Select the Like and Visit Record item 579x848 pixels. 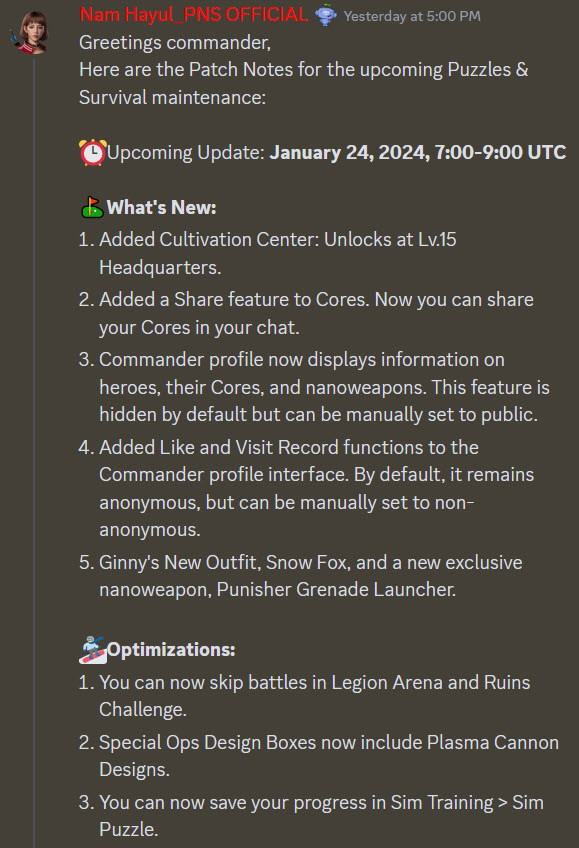click(x=307, y=488)
